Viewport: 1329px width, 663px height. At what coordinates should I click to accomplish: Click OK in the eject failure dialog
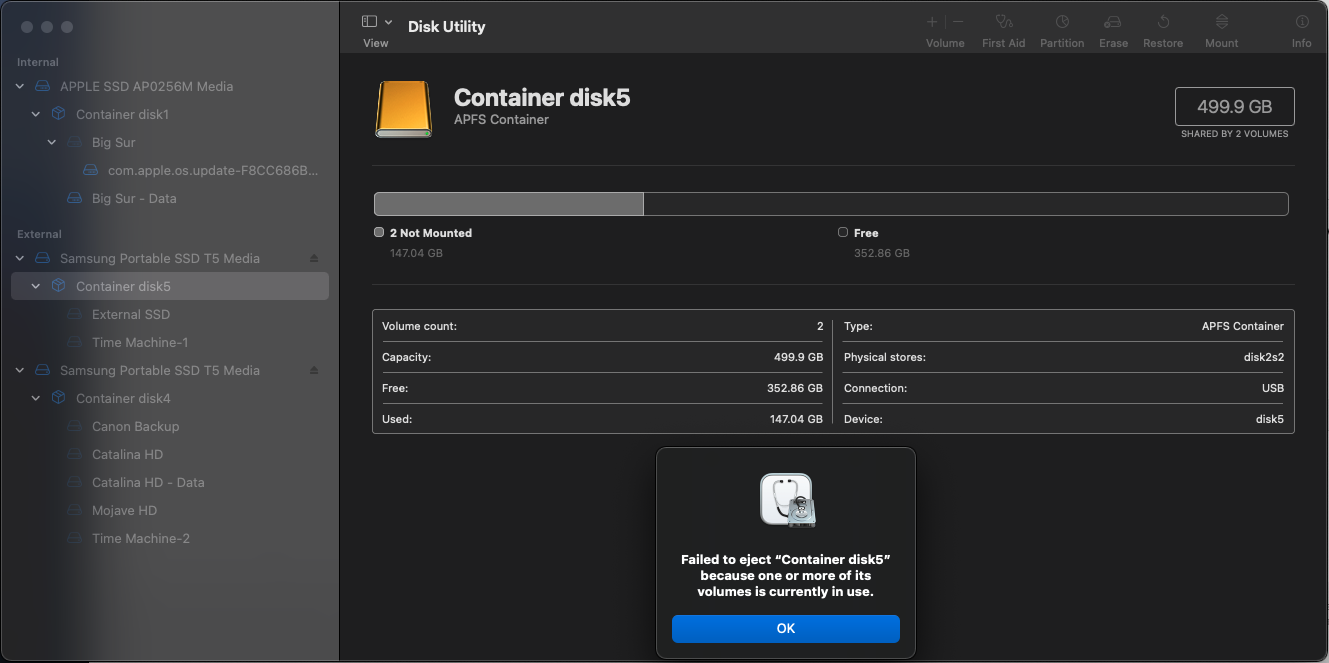click(x=786, y=629)
